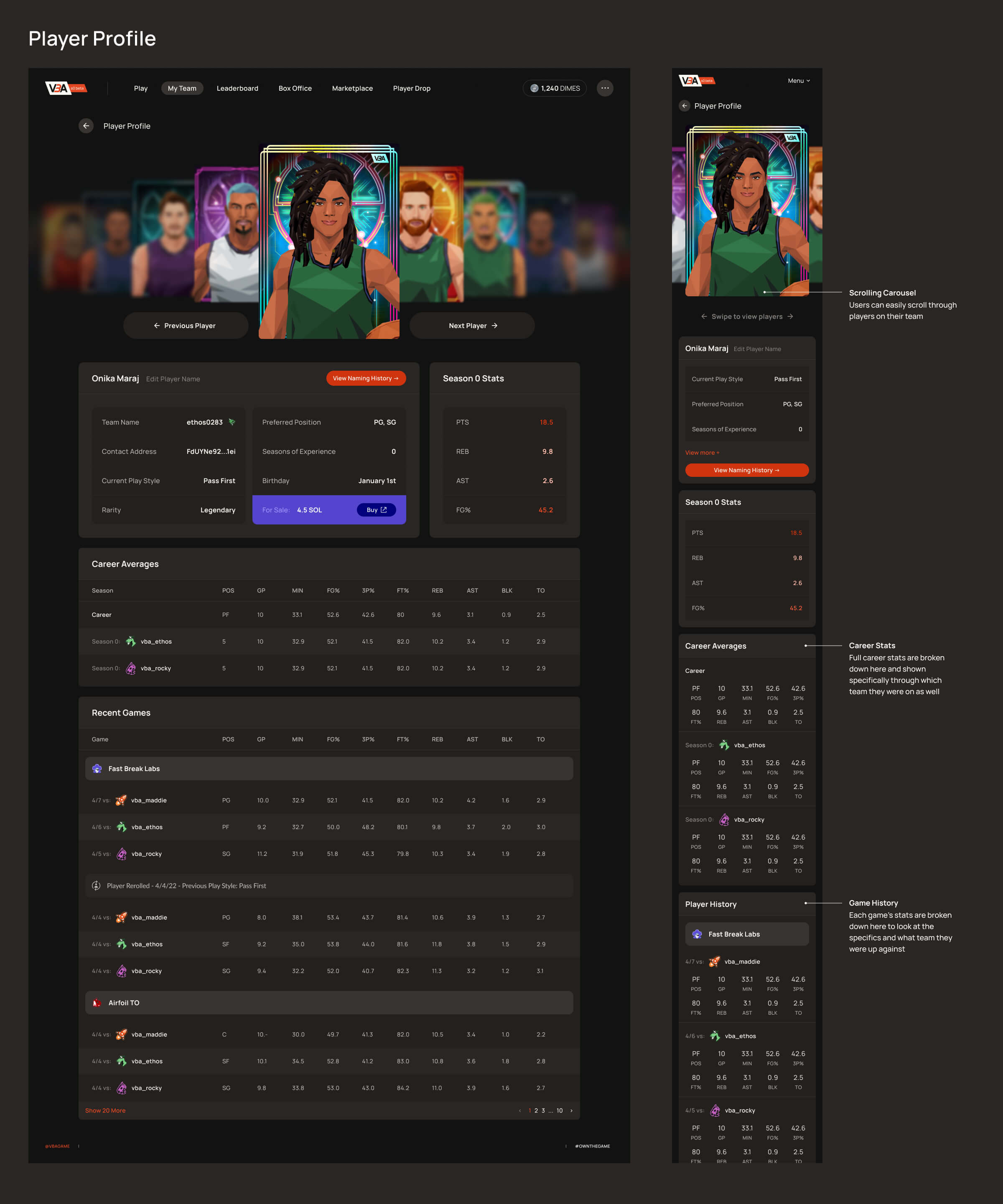Screen dimensions: 1003x1204
Task: Select the My Team nav tab
Action: (182, 88)
